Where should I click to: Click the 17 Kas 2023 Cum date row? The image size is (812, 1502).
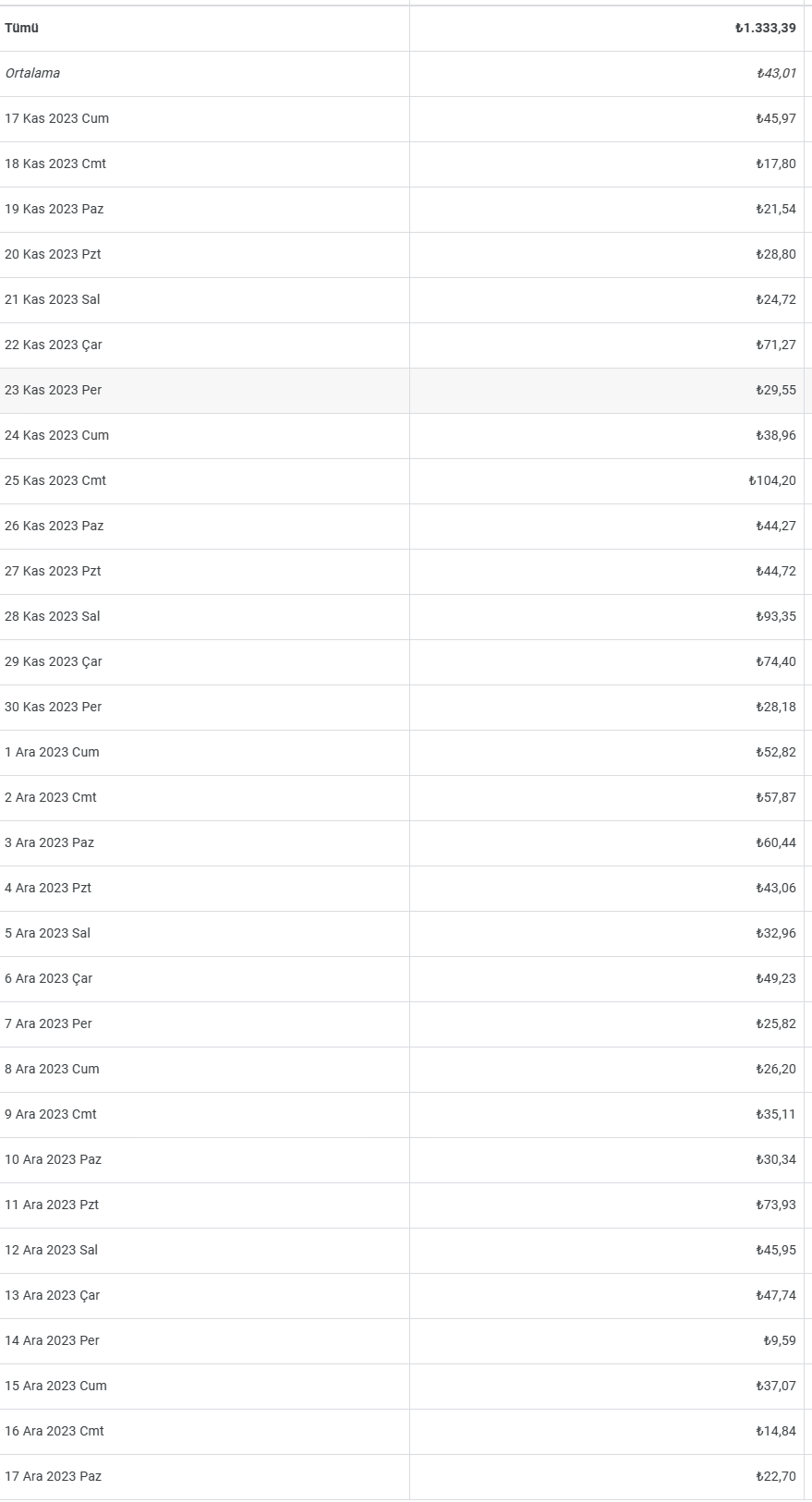pos(406,119)
